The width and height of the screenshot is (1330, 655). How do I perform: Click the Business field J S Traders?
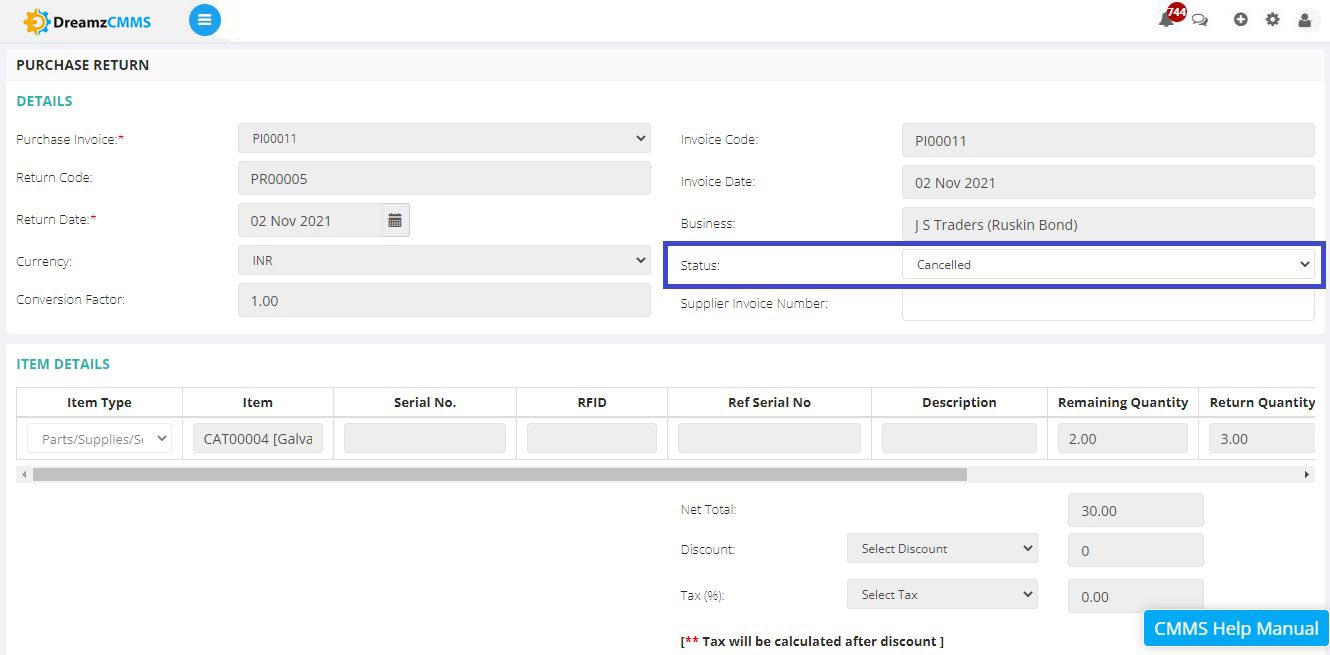click(1108, 224)
